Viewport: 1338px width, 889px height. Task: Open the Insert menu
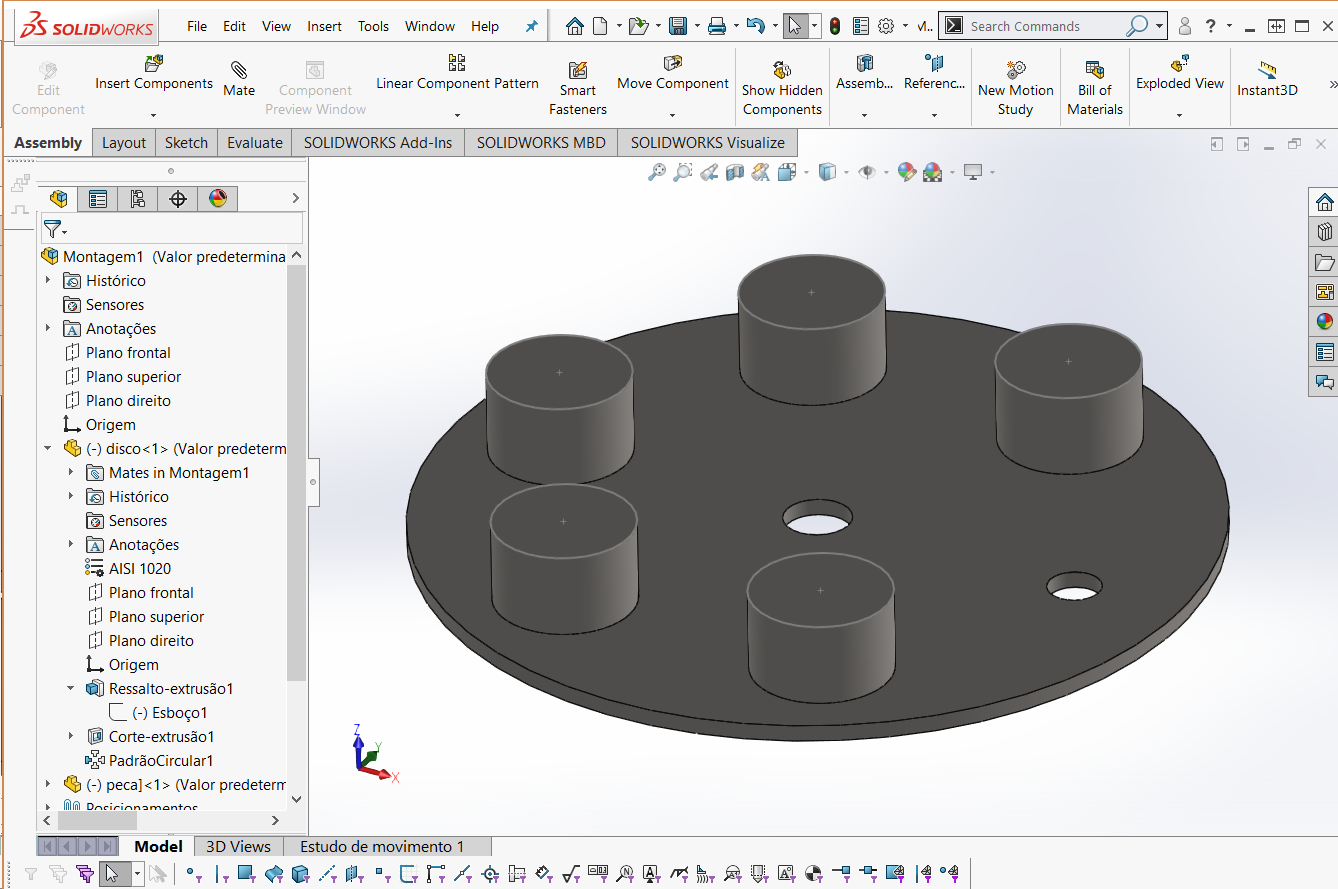(x=324, y=27)
